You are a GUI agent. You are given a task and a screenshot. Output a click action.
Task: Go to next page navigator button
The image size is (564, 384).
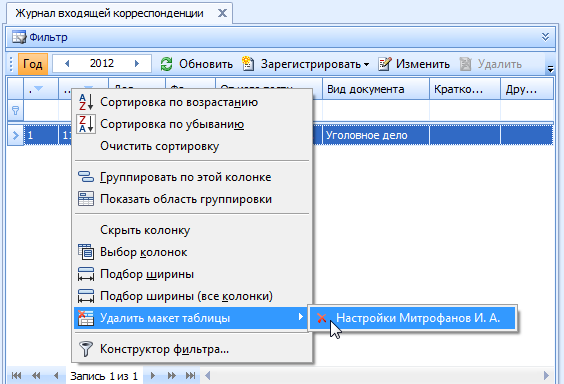pos(172,376)
